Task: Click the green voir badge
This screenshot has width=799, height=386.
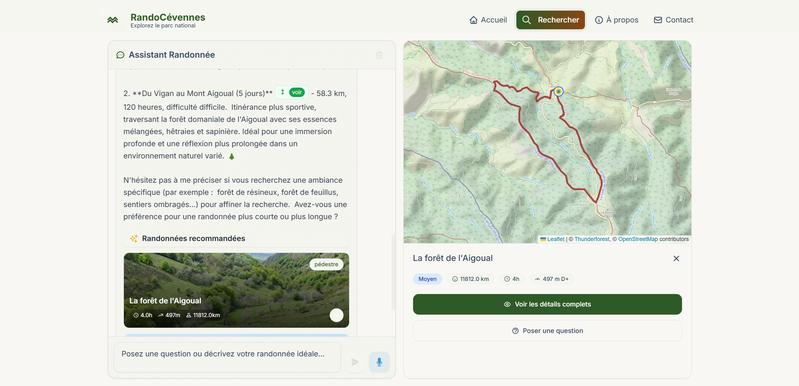Action: [x=297, y=92]
